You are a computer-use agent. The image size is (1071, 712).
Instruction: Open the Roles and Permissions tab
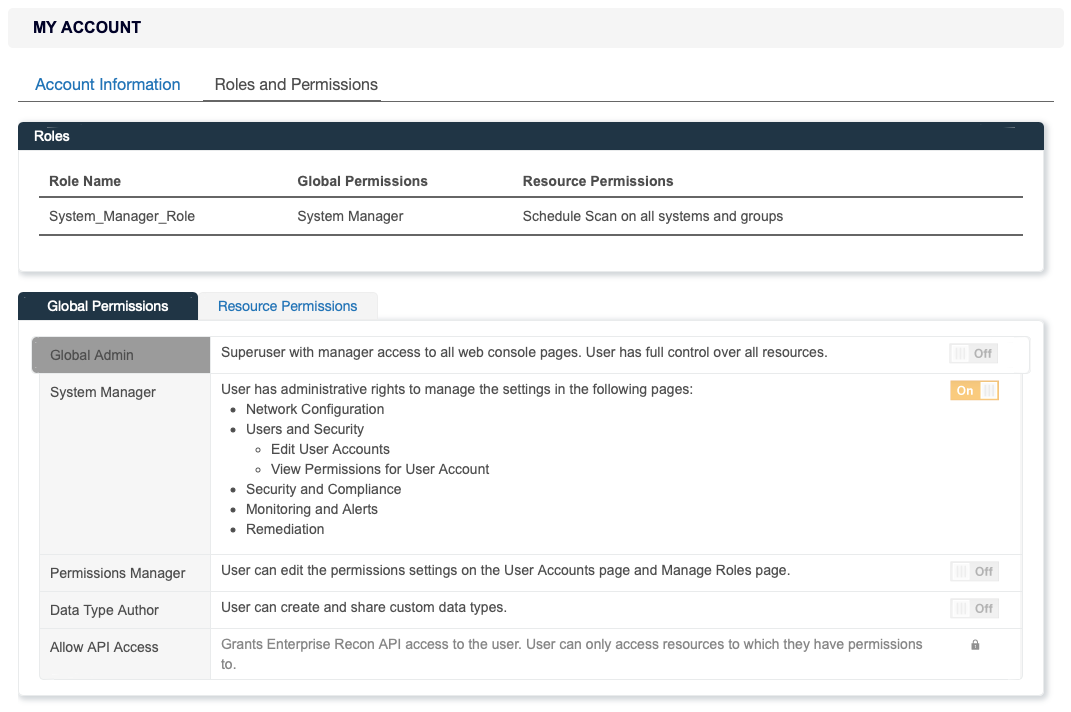pyautogui.click(x=292, y=84)
